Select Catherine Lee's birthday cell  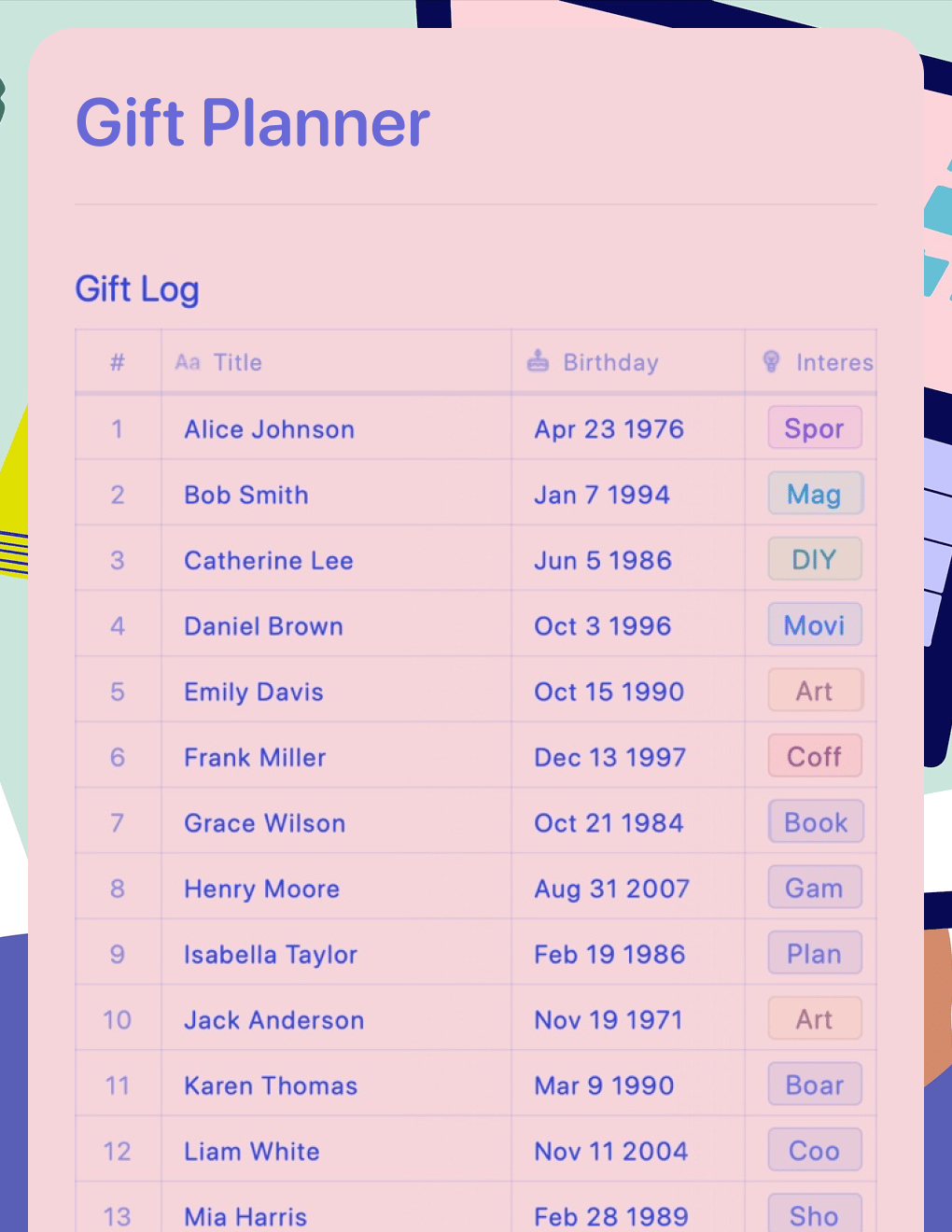pos(603,560)
